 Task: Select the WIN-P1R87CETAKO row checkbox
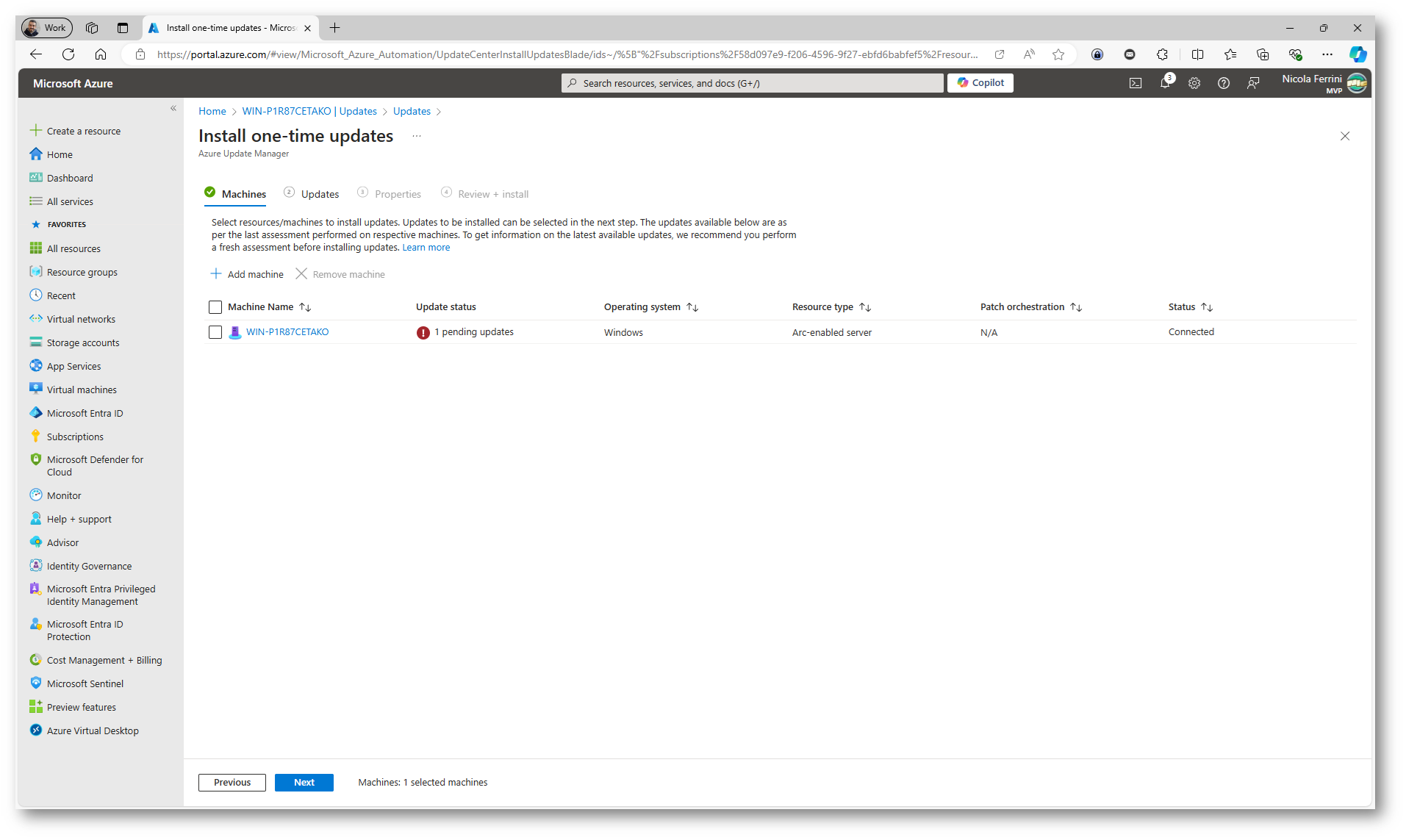pos(215,332)
